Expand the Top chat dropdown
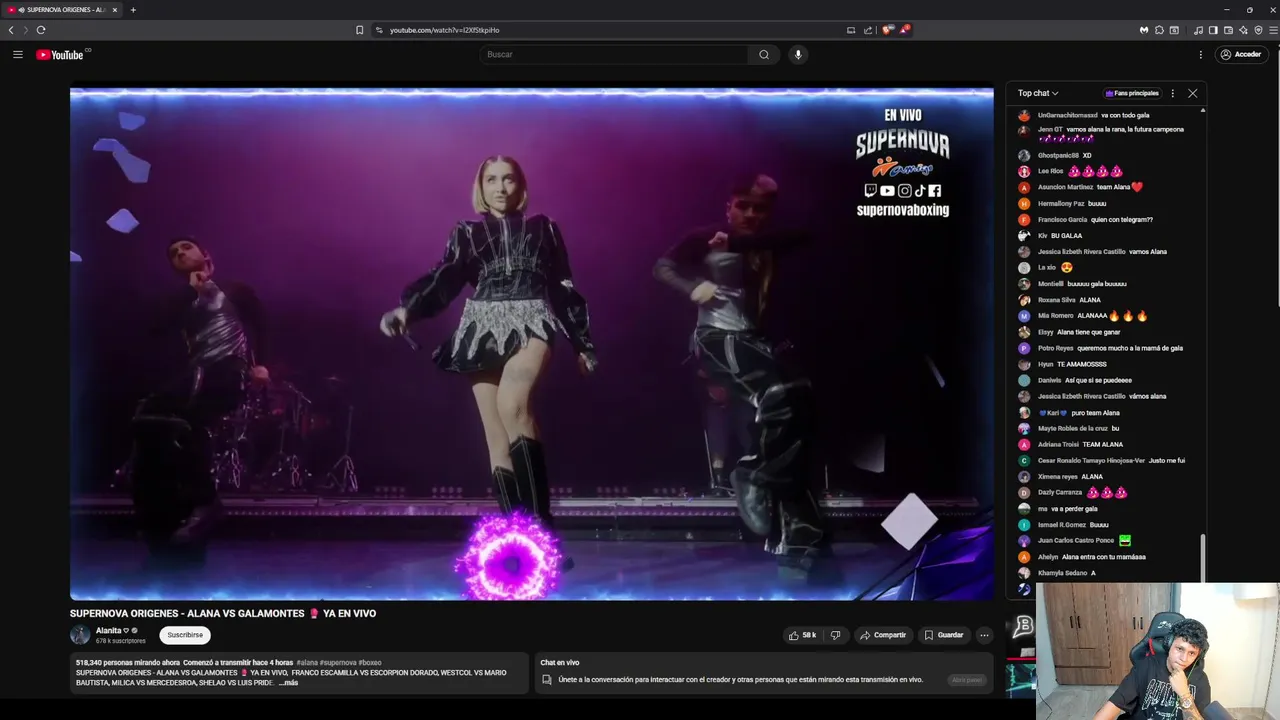Screen dimensions: 1280x720 click(x=1038, y=93)
